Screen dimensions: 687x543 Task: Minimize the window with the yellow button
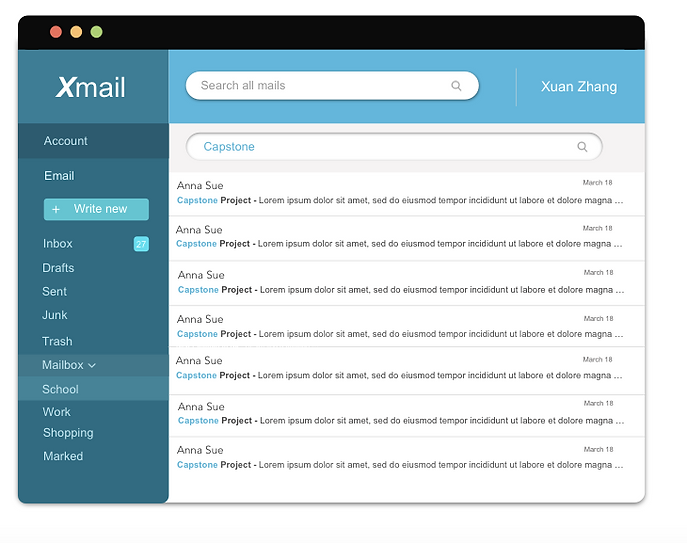point(76,32)
